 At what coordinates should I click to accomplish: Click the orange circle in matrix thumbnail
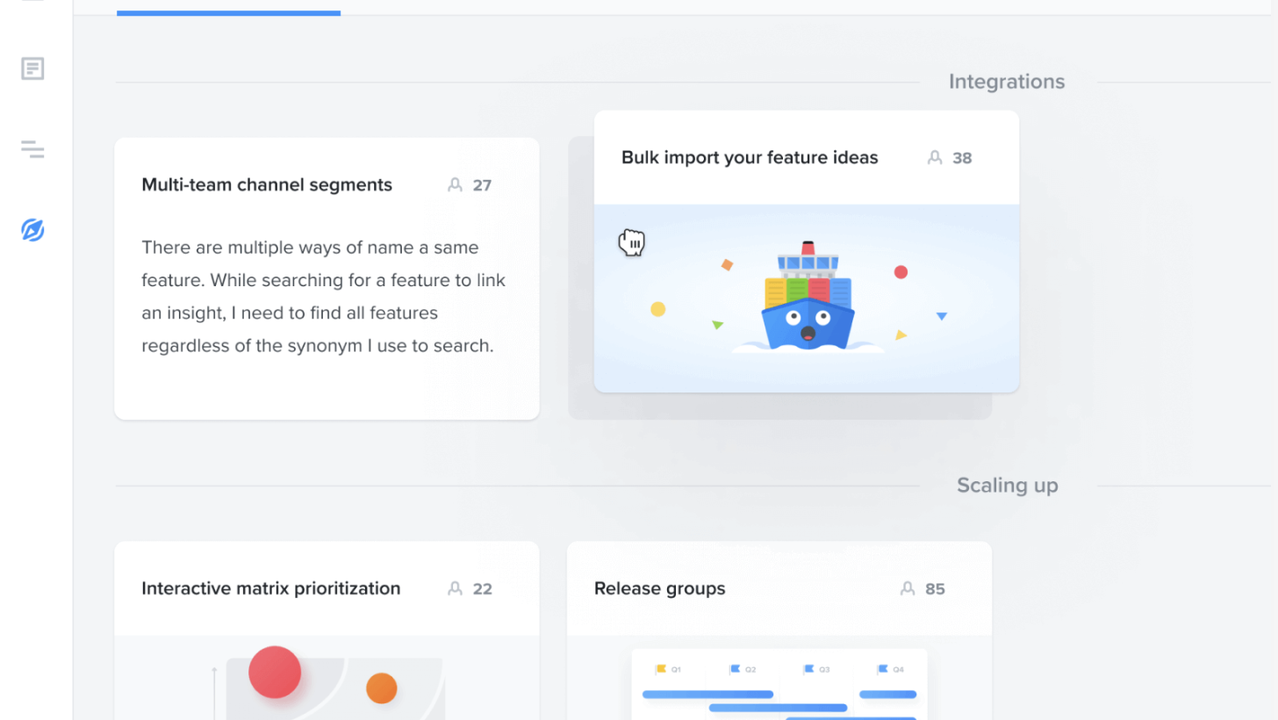point(381,688)
